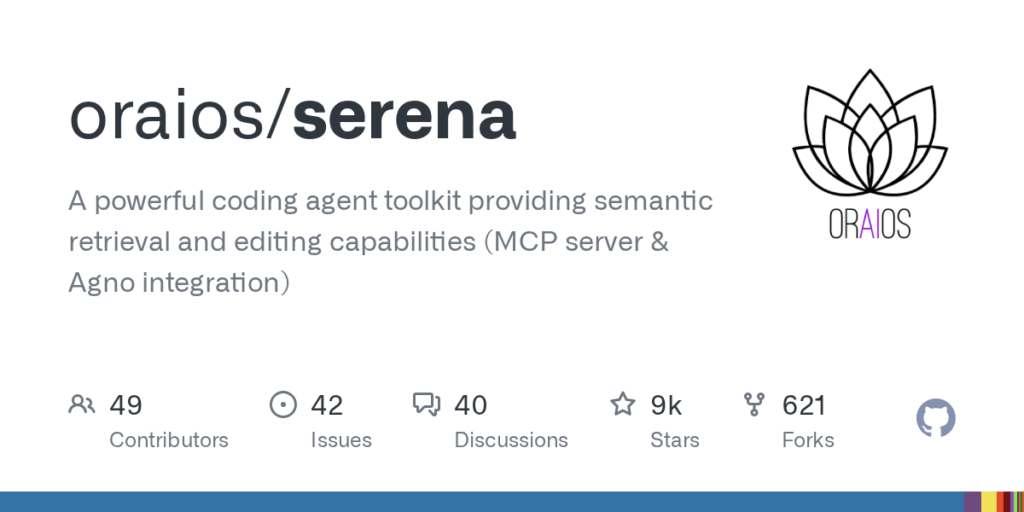Click the Forks branch icon
The image size is (1024, 512).
tap(754, 404)
